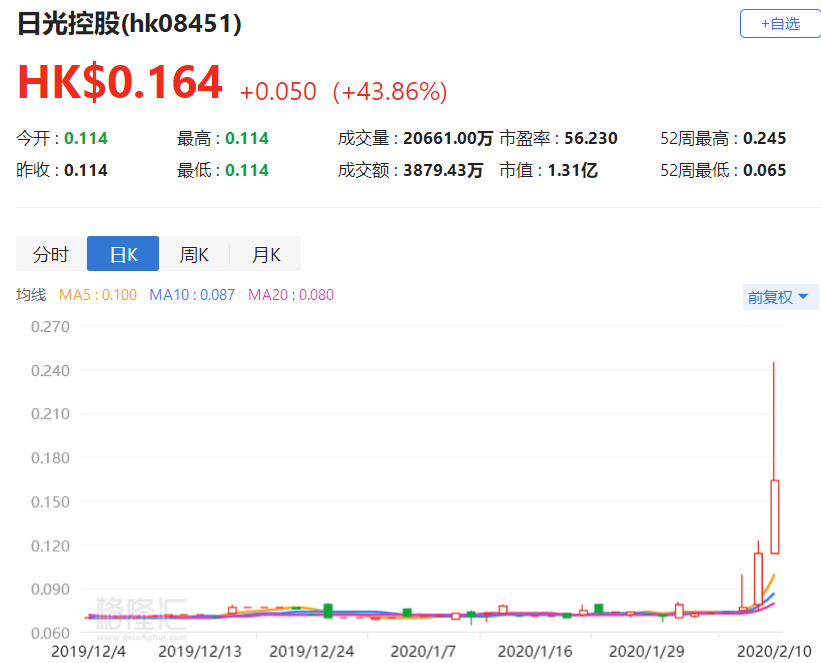The width and height of the screenshot is (821, 663).
Task: Click the 成交额 value 3879.43万
Action: tap(443, 170)
